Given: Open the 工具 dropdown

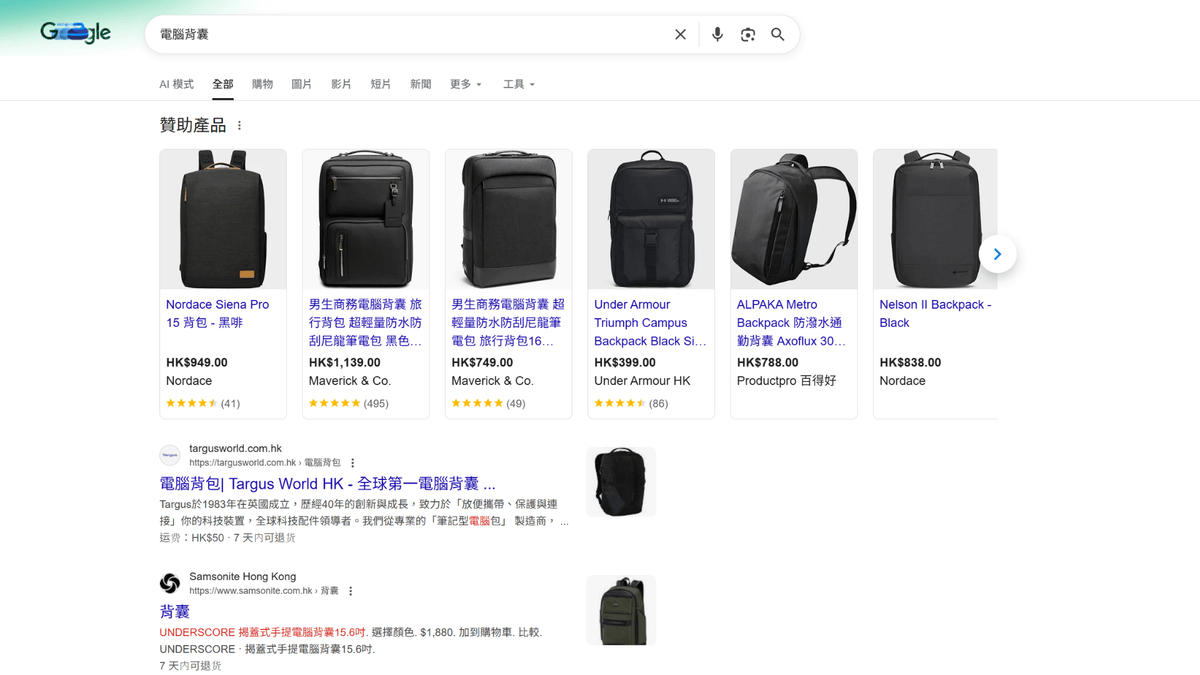Looking at the screenshot, I should click(518, 84).
